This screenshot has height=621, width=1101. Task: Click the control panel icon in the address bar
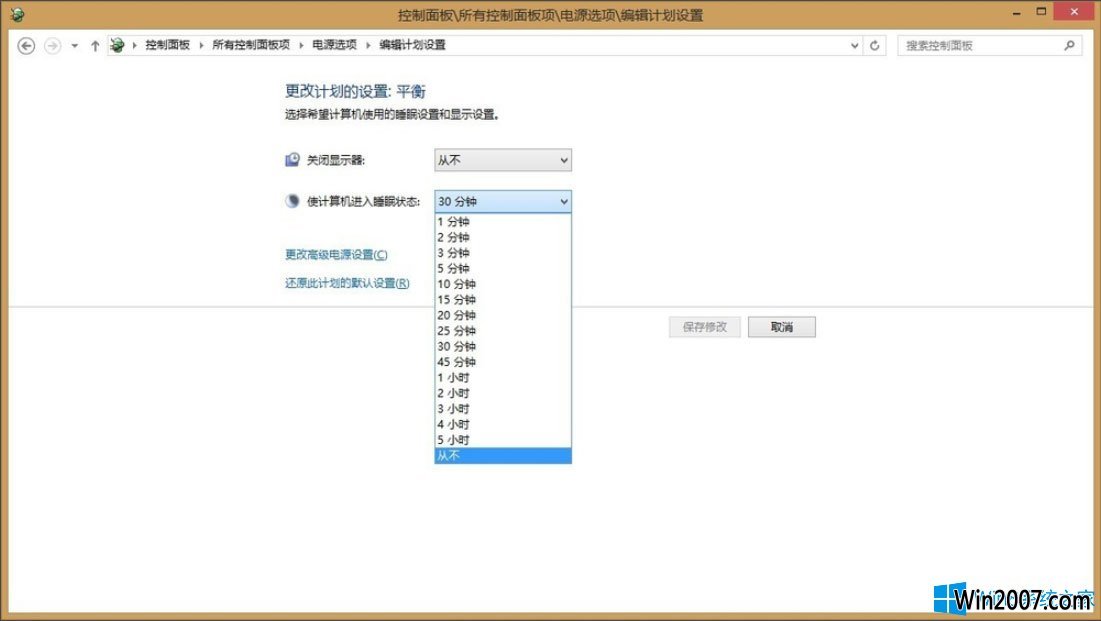point(117,45)
